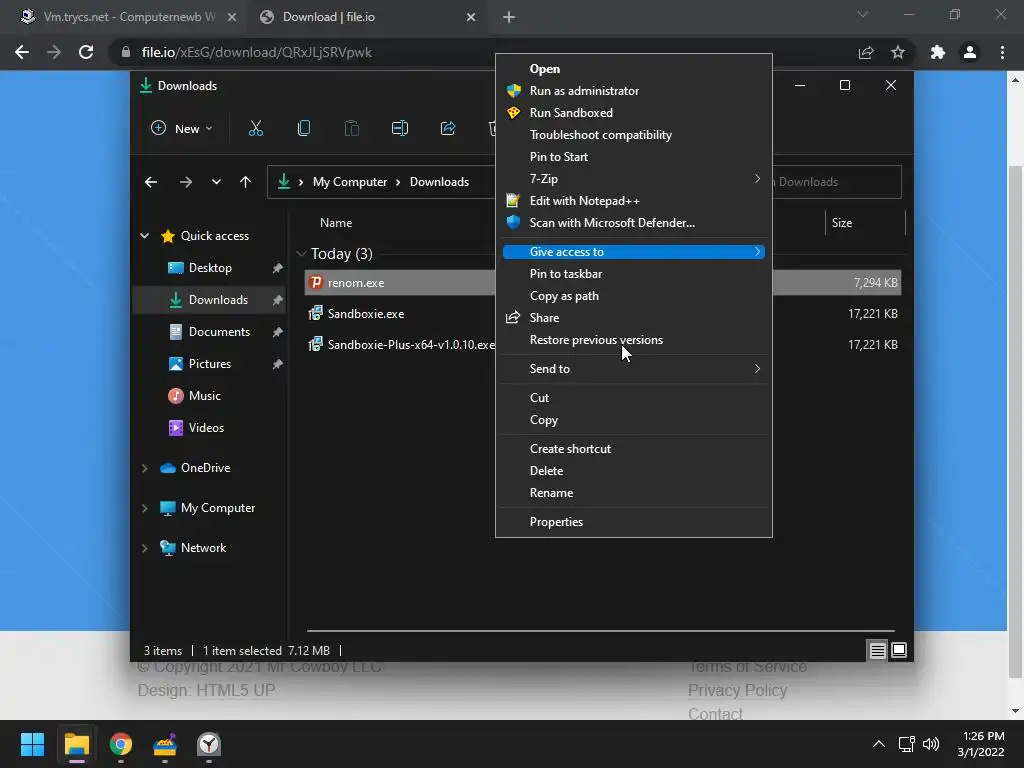Expand Give access to submenu arrow

point(758,251)
